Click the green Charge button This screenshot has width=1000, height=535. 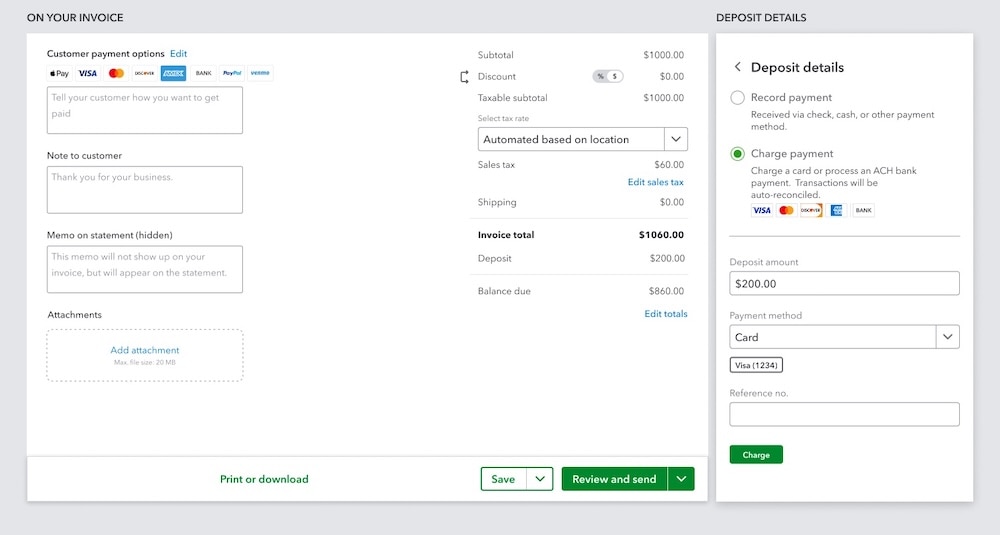coord(756,455)
